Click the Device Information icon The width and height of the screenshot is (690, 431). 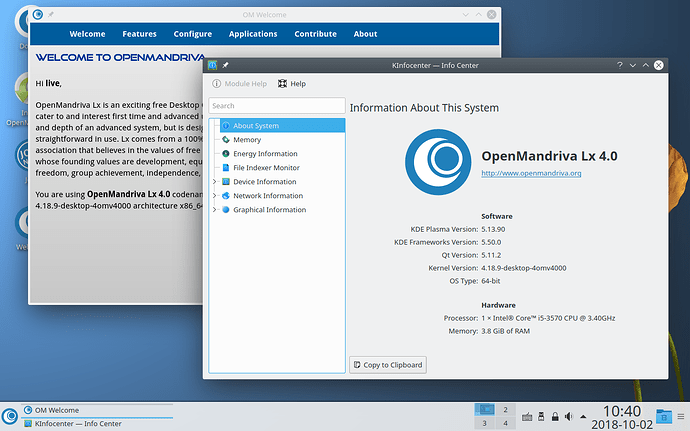(x=226, y=182)
